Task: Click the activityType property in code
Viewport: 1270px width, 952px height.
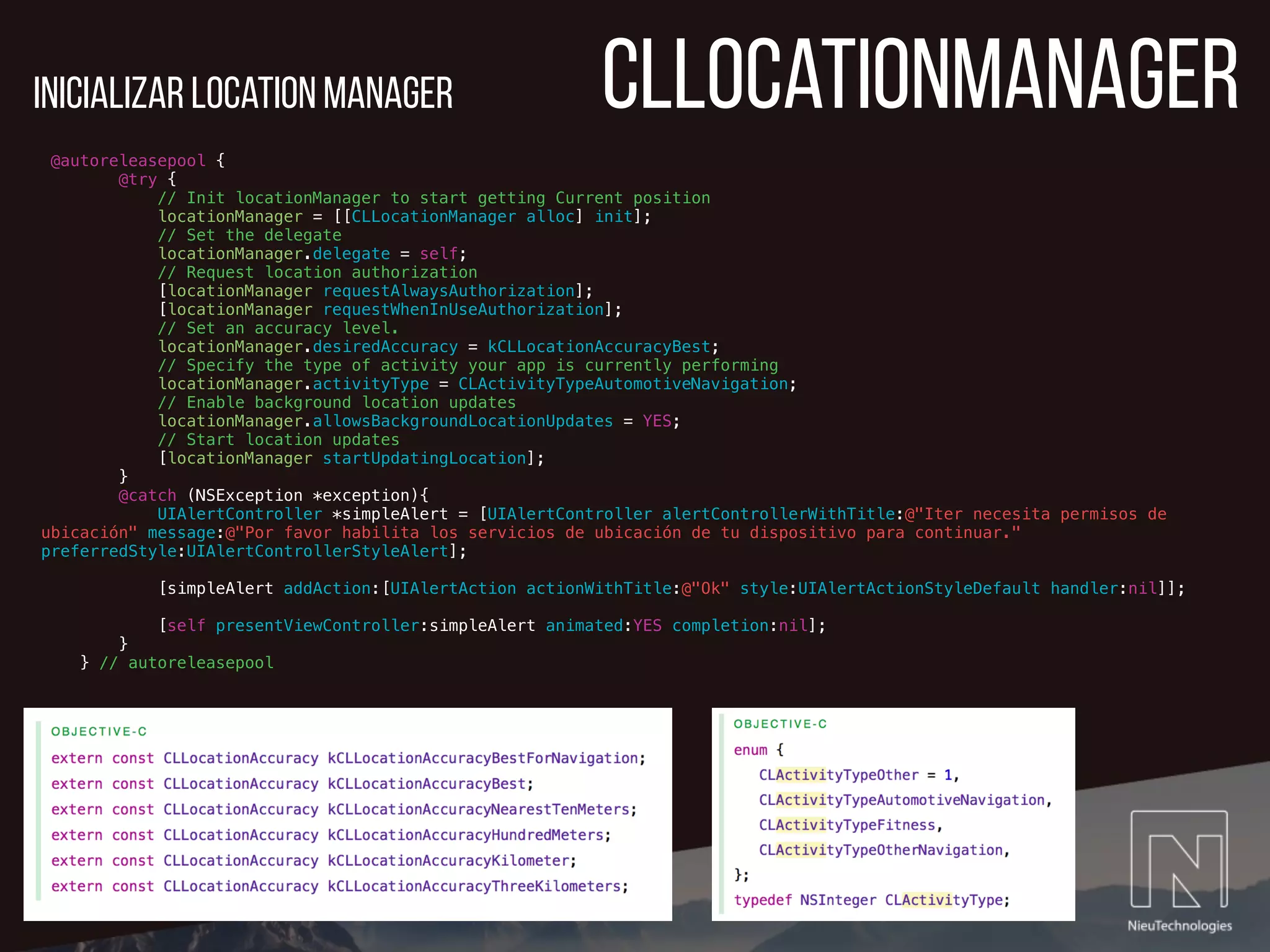Action: 371,384
